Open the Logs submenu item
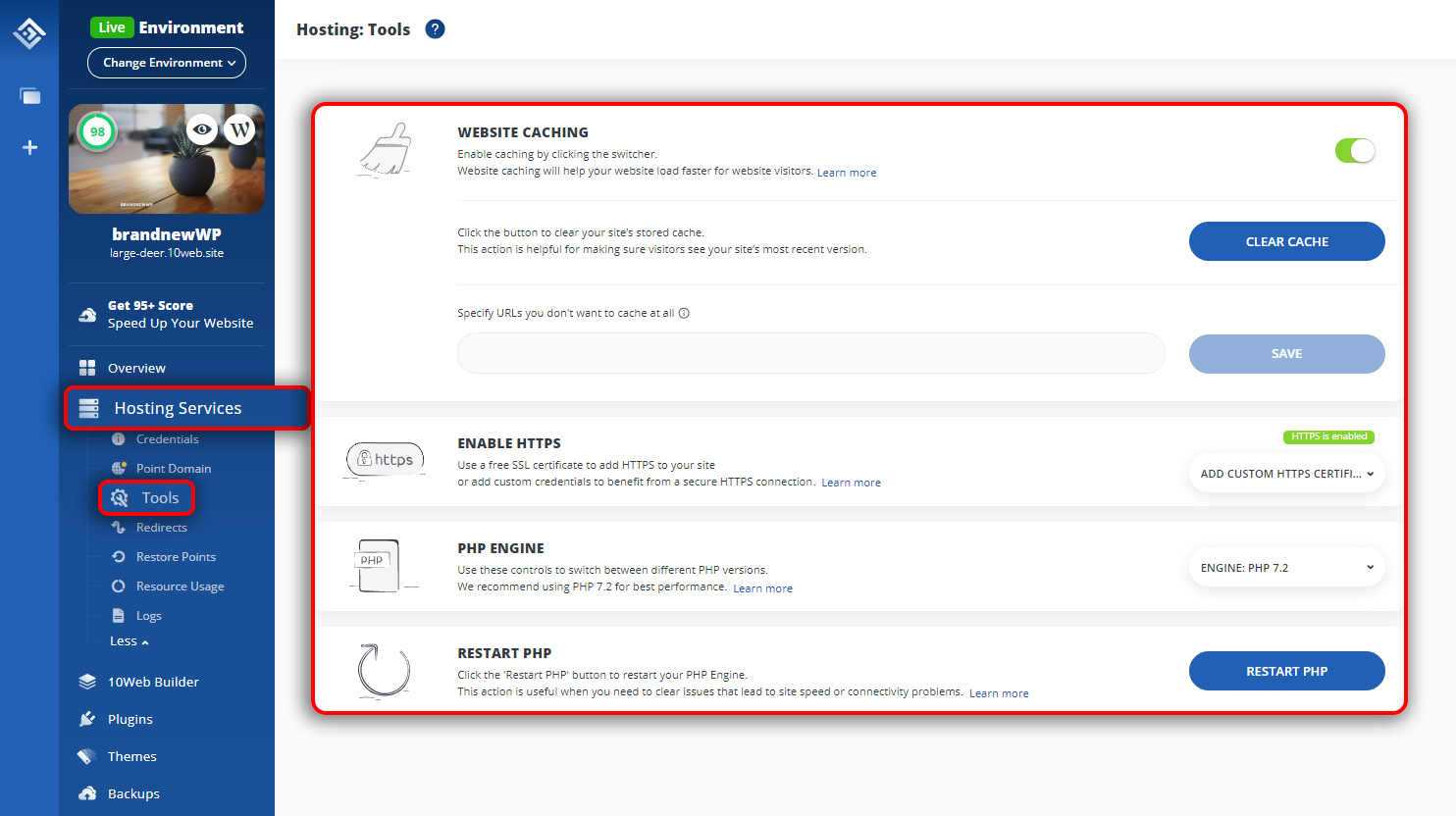Image resolution: width=1456 pixels, height=816 pixels. pyautogui.click(x=149, y=616)
